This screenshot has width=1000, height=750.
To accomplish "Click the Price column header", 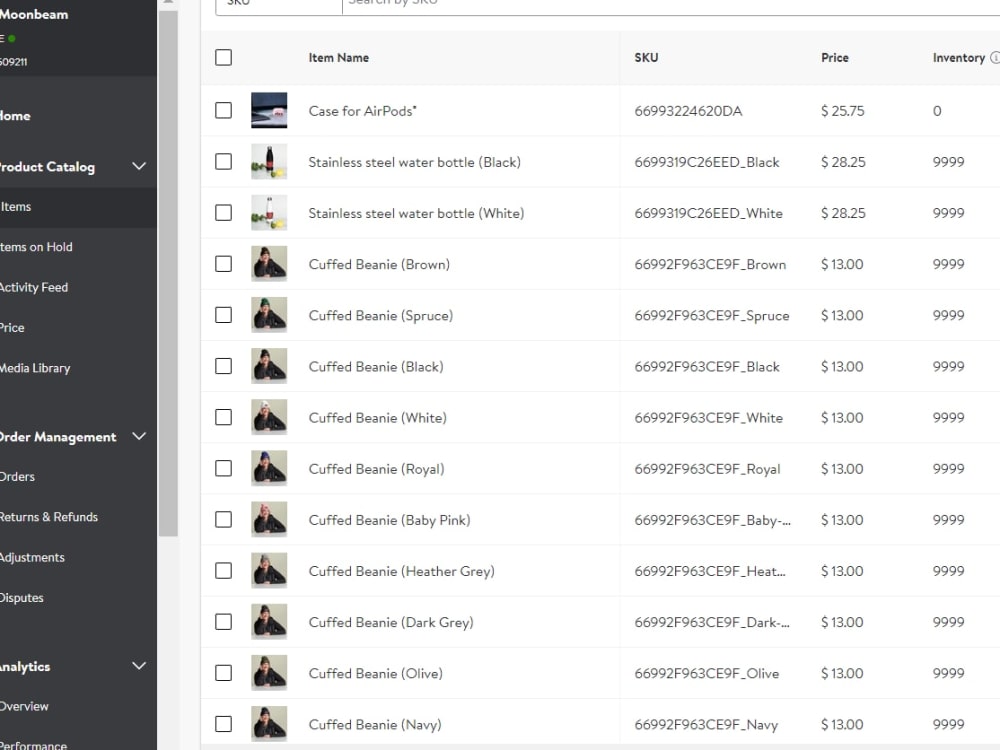I will pos(835,57).
